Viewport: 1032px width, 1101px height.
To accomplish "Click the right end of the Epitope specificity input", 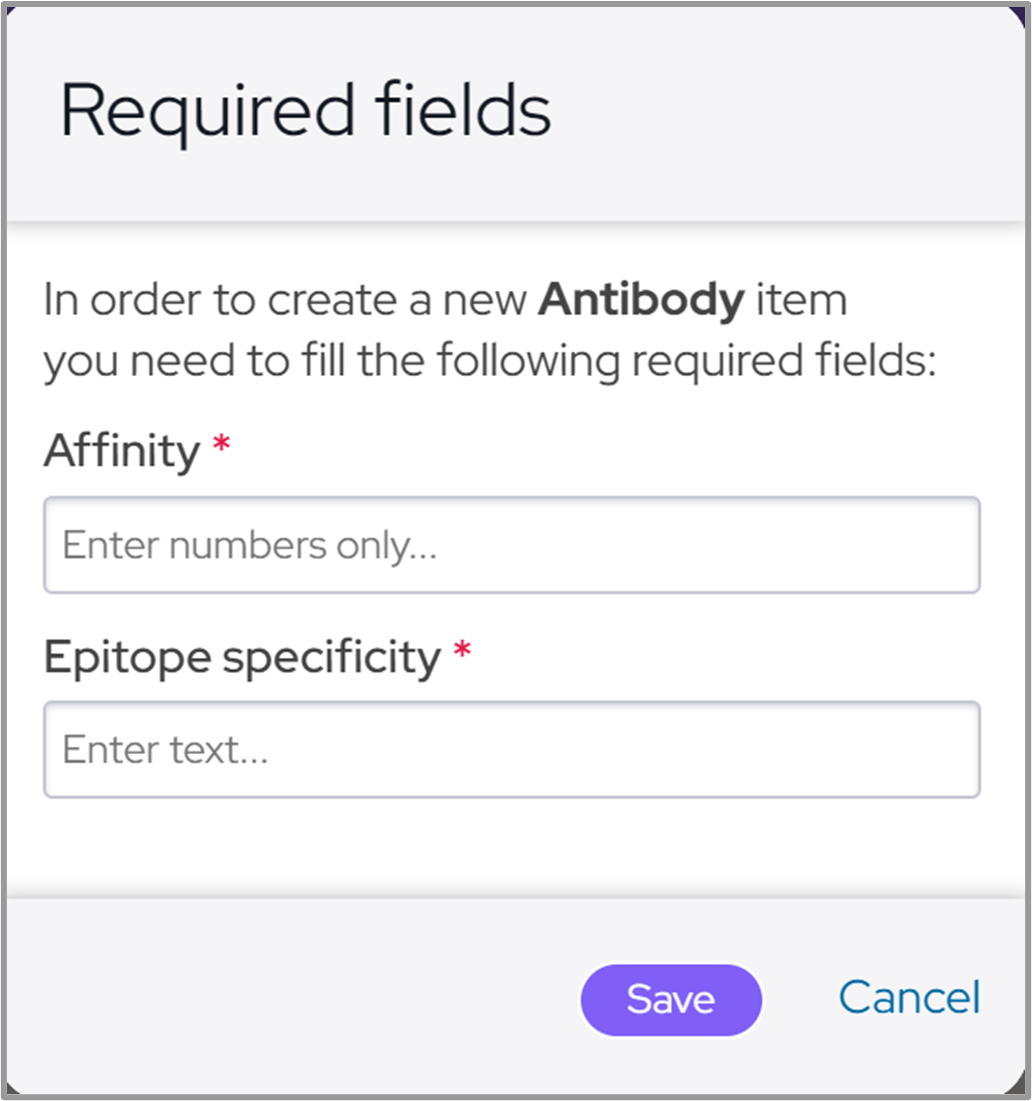I will [940, 749].
